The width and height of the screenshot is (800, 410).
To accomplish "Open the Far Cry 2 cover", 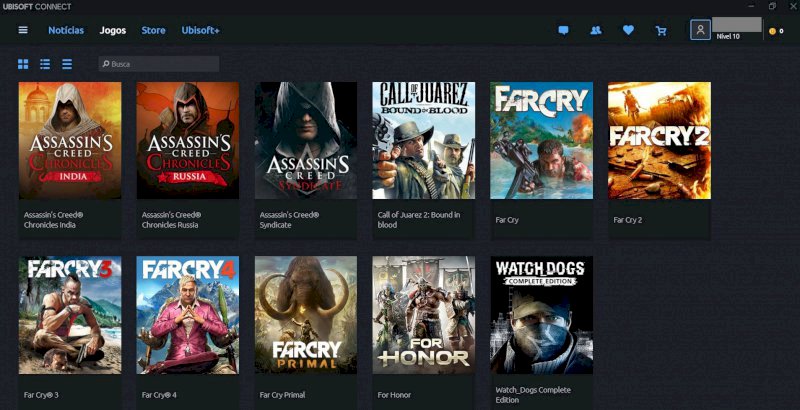I will pos(659,140).
